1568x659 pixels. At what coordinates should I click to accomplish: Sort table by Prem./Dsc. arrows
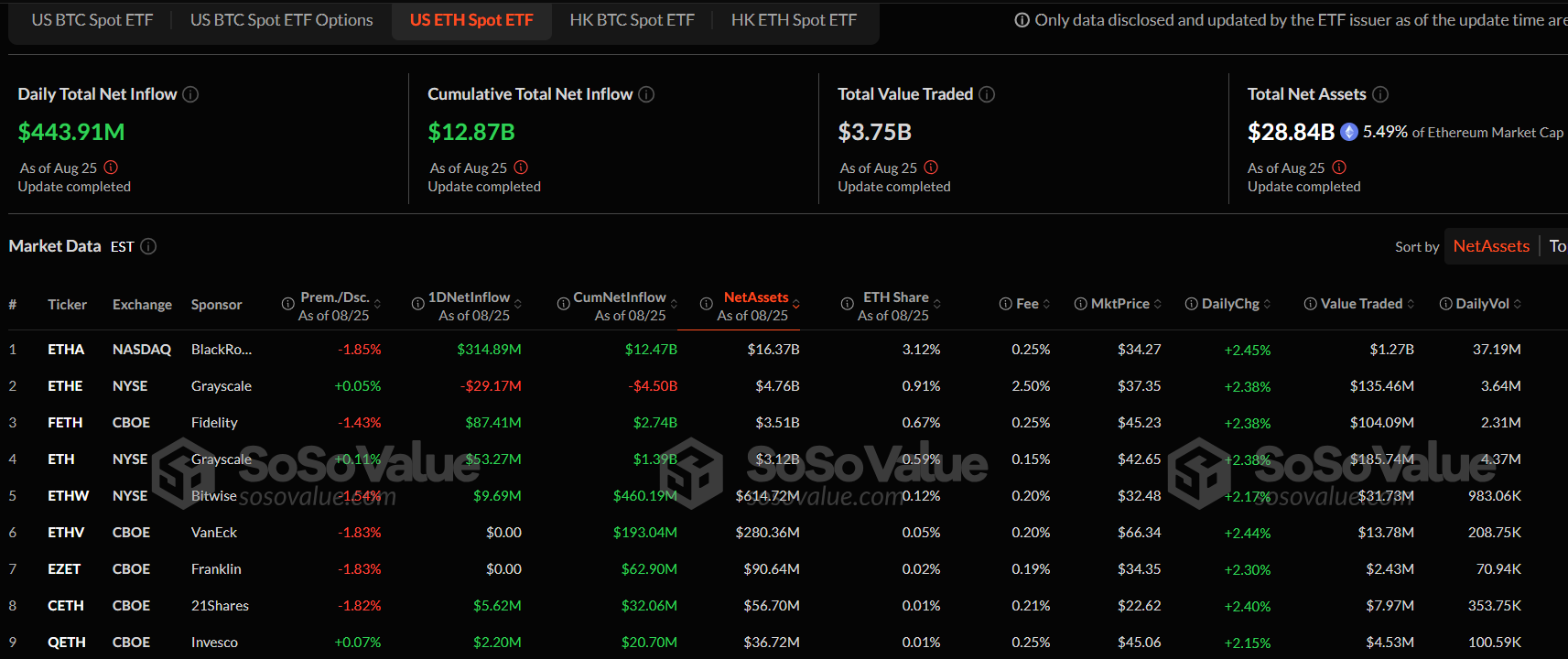[377, 304]
